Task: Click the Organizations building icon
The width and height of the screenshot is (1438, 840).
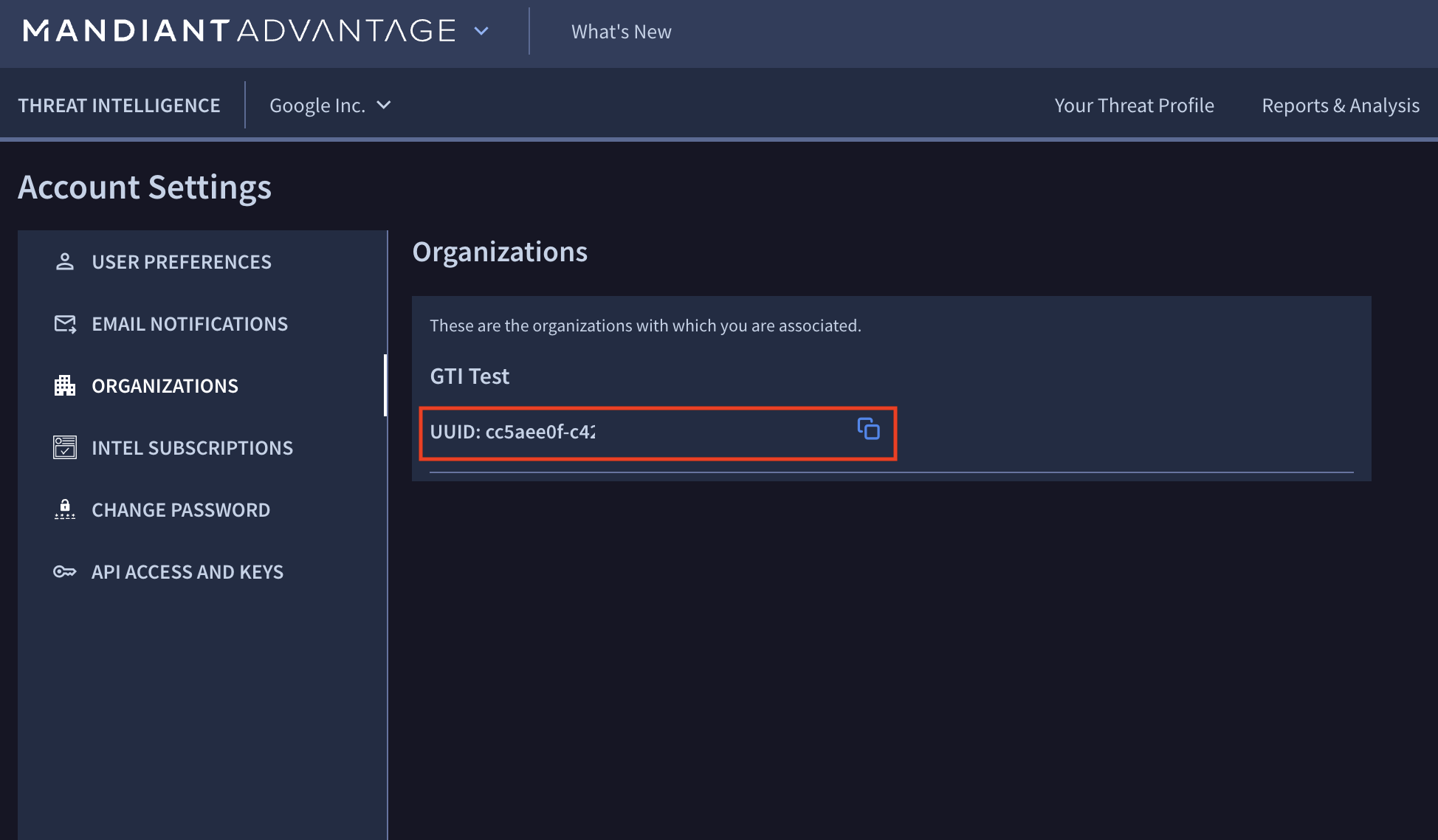Action: point(65,385)
